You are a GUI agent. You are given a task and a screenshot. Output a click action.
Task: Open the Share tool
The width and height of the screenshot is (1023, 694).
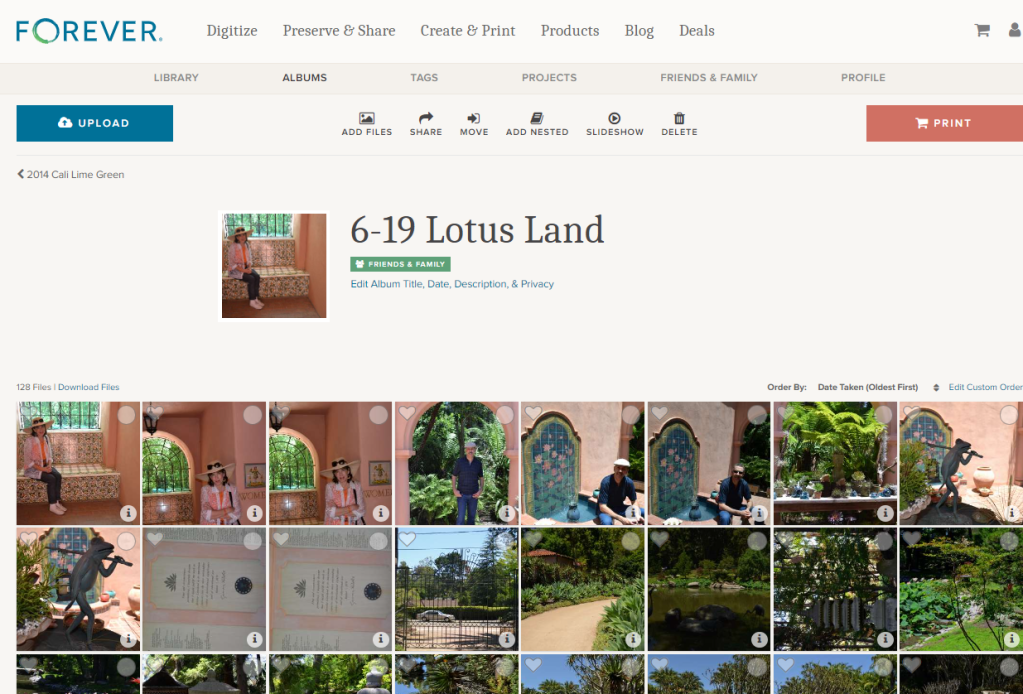click(425, 119)
